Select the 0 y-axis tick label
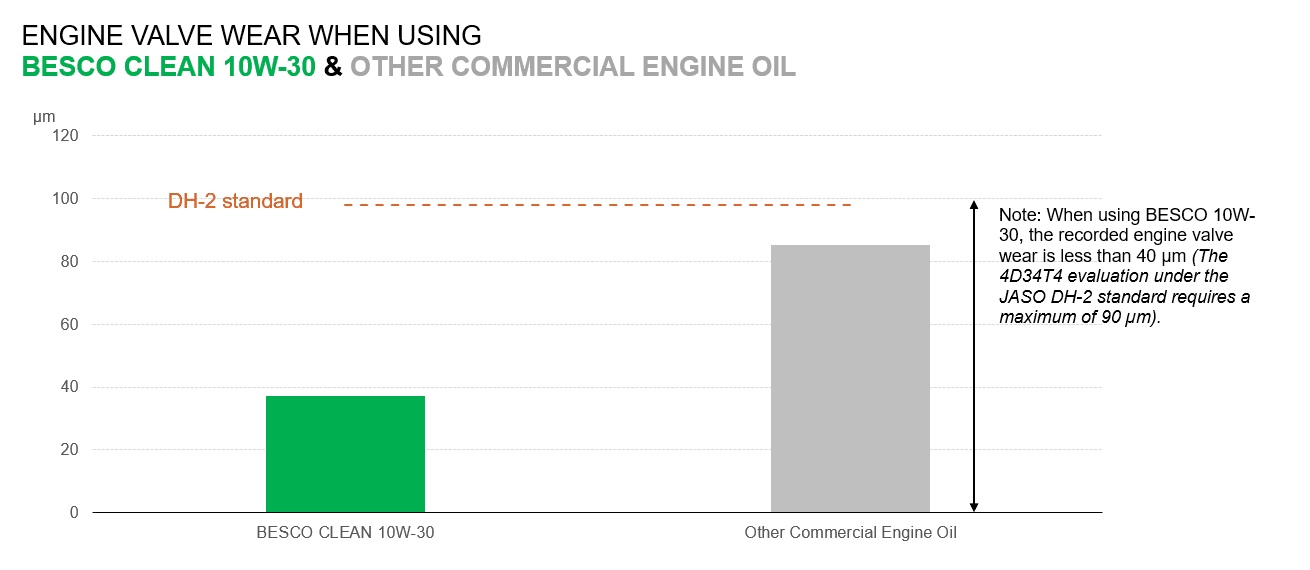1310x570 pixels. click(x=74, y=513)
